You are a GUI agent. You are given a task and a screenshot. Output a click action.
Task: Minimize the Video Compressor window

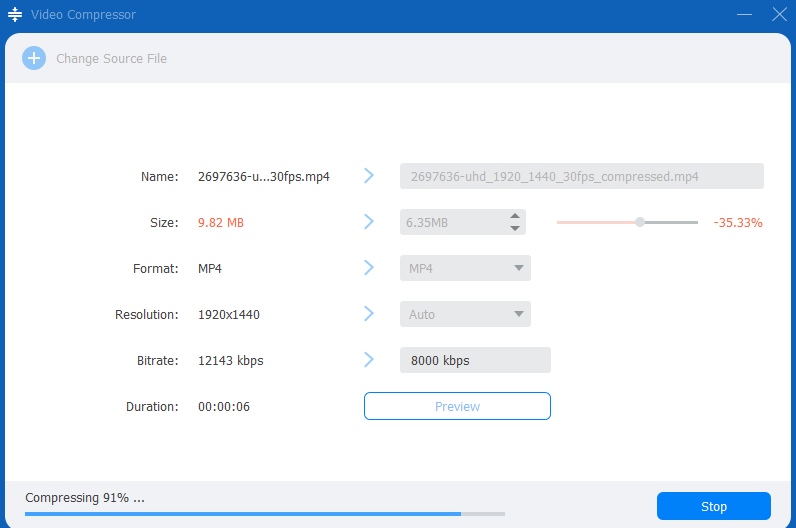pos(744,15)
